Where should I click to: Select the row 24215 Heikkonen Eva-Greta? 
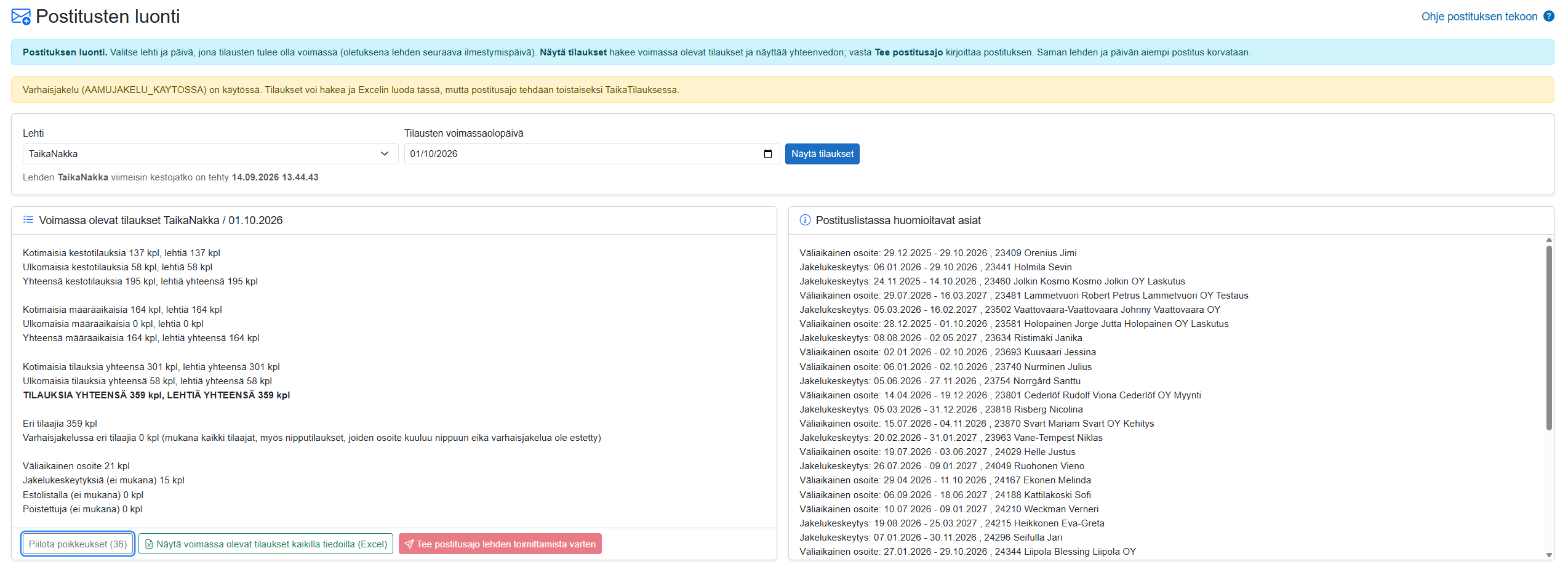coord(952,523)
